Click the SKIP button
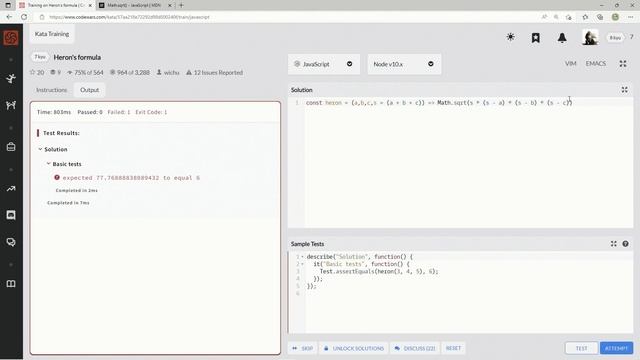This screenshot has width=640, height=360. coord(302,348)
